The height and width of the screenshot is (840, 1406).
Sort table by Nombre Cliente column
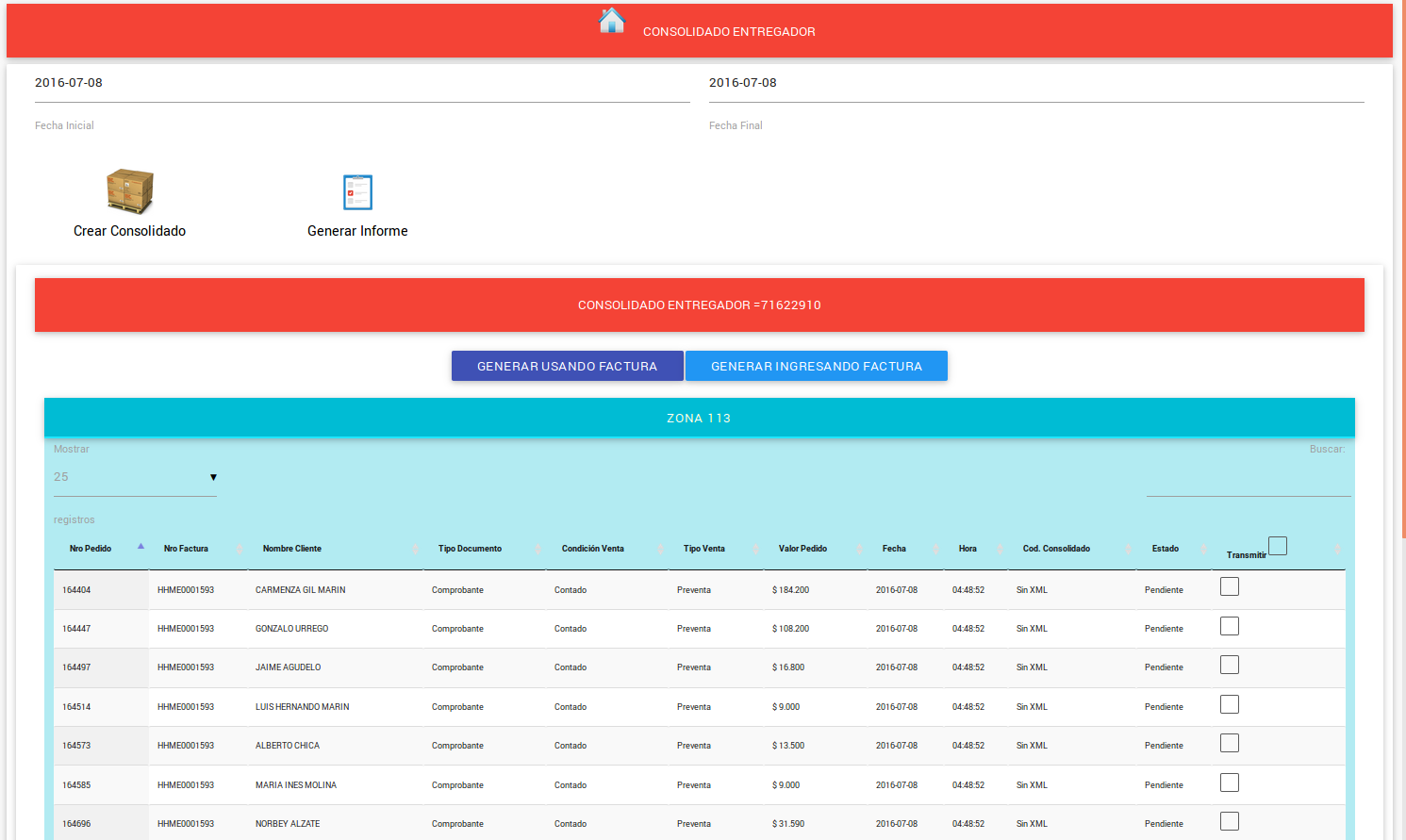[336, 549]
